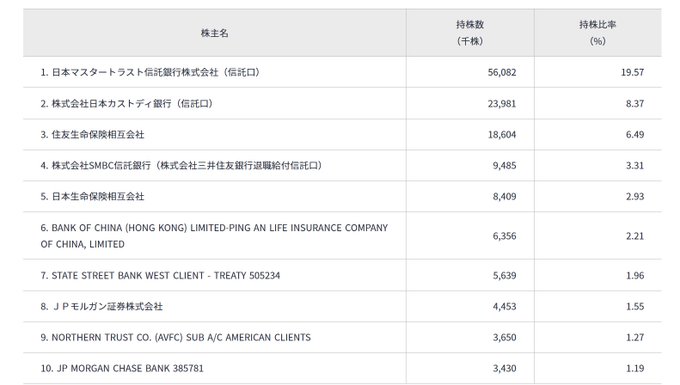Click the 持株比率 (%) column header
Image resolution: width=680 pixels, height=385 pixels.
click(598, 33)
